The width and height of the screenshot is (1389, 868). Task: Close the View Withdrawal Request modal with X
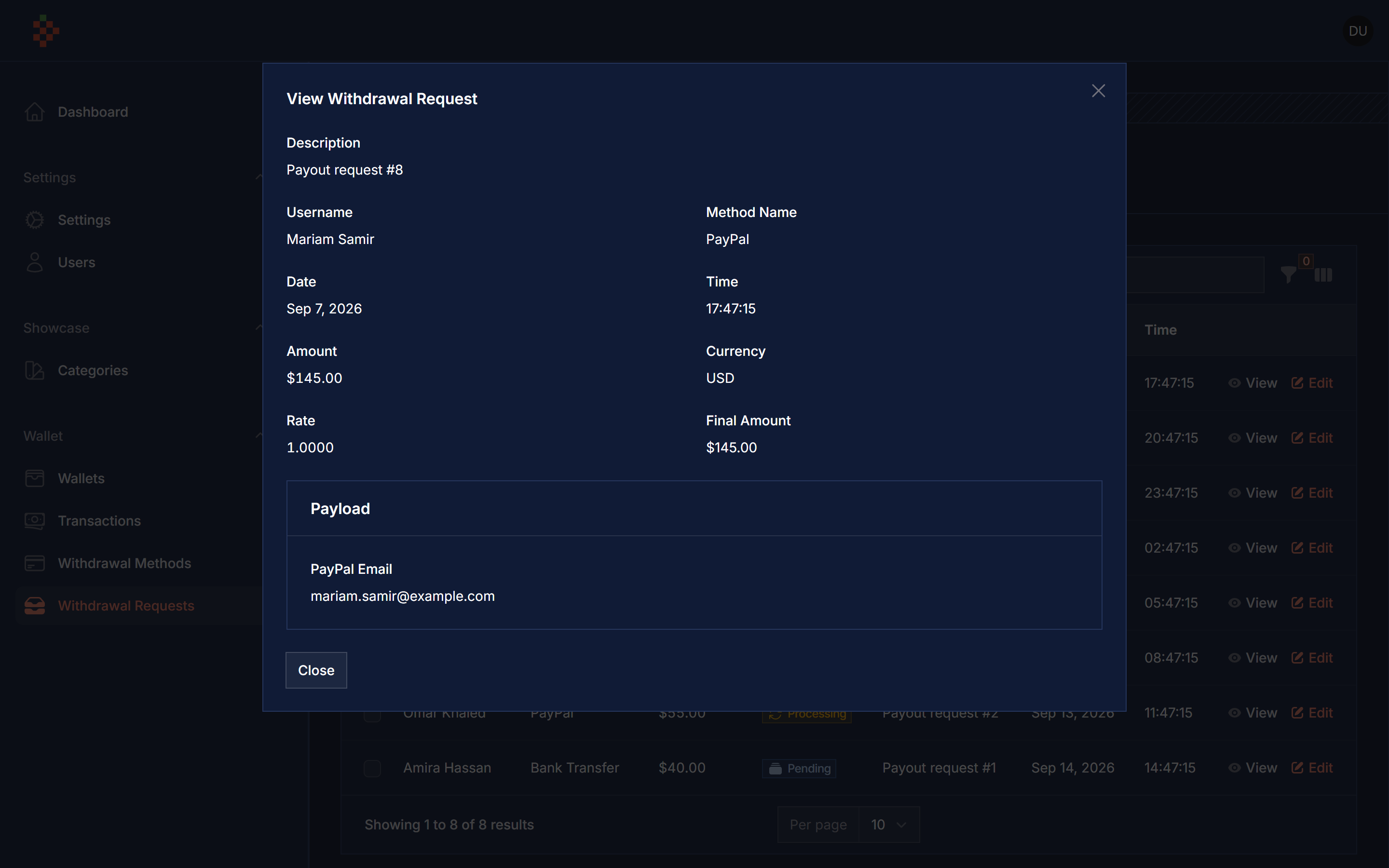(1098, 91)
